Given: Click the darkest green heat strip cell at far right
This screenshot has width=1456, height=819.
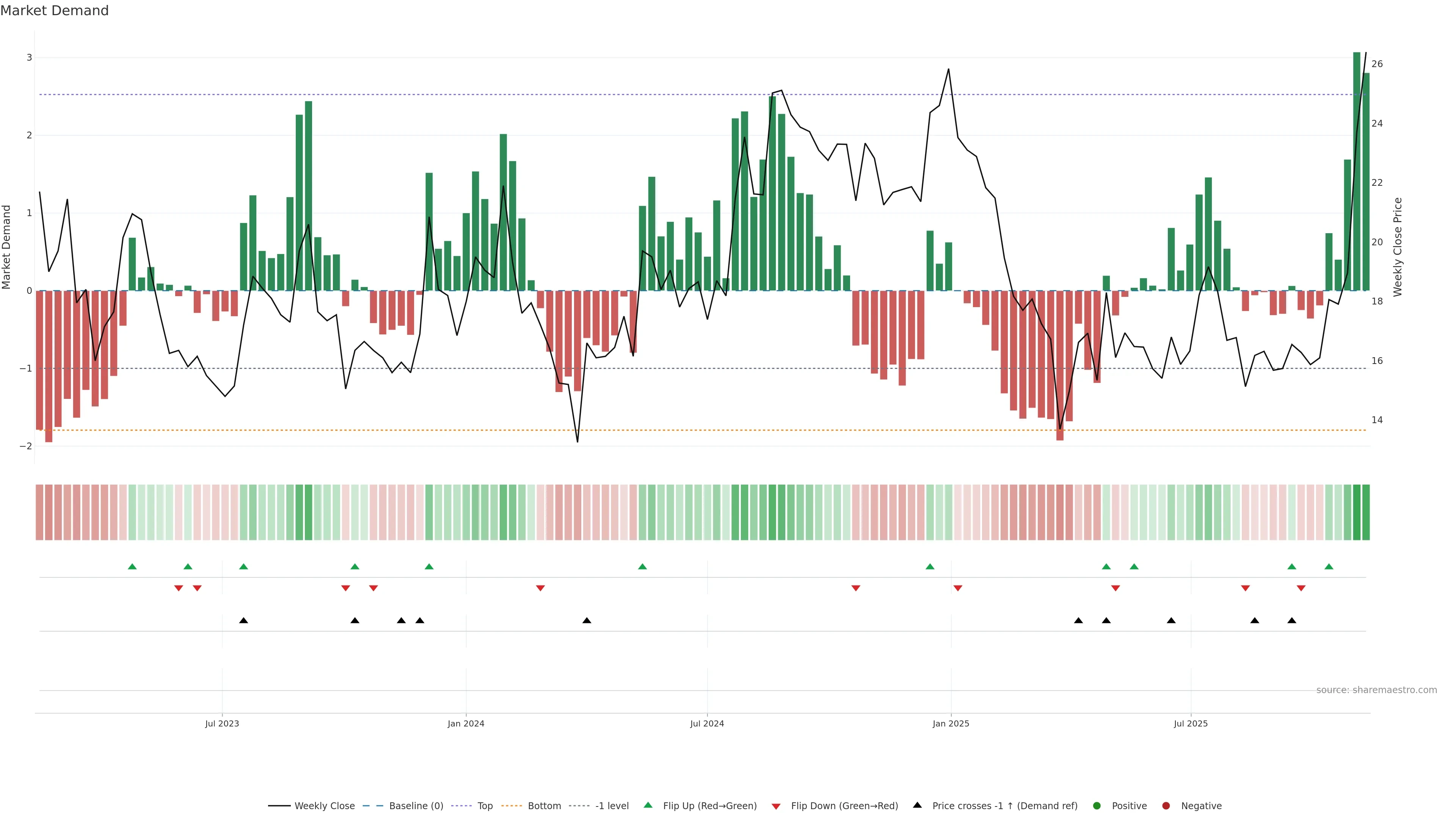Looking at the screenshot, I should [1357, 512].
